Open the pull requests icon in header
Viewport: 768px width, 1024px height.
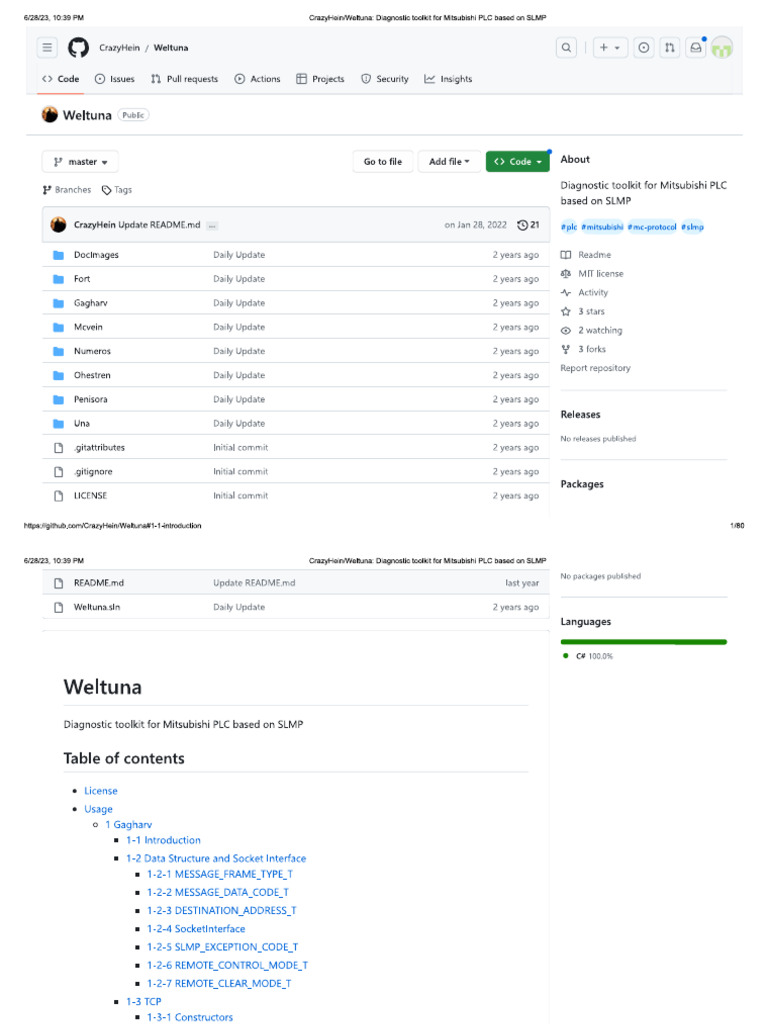tap(670, 48)
